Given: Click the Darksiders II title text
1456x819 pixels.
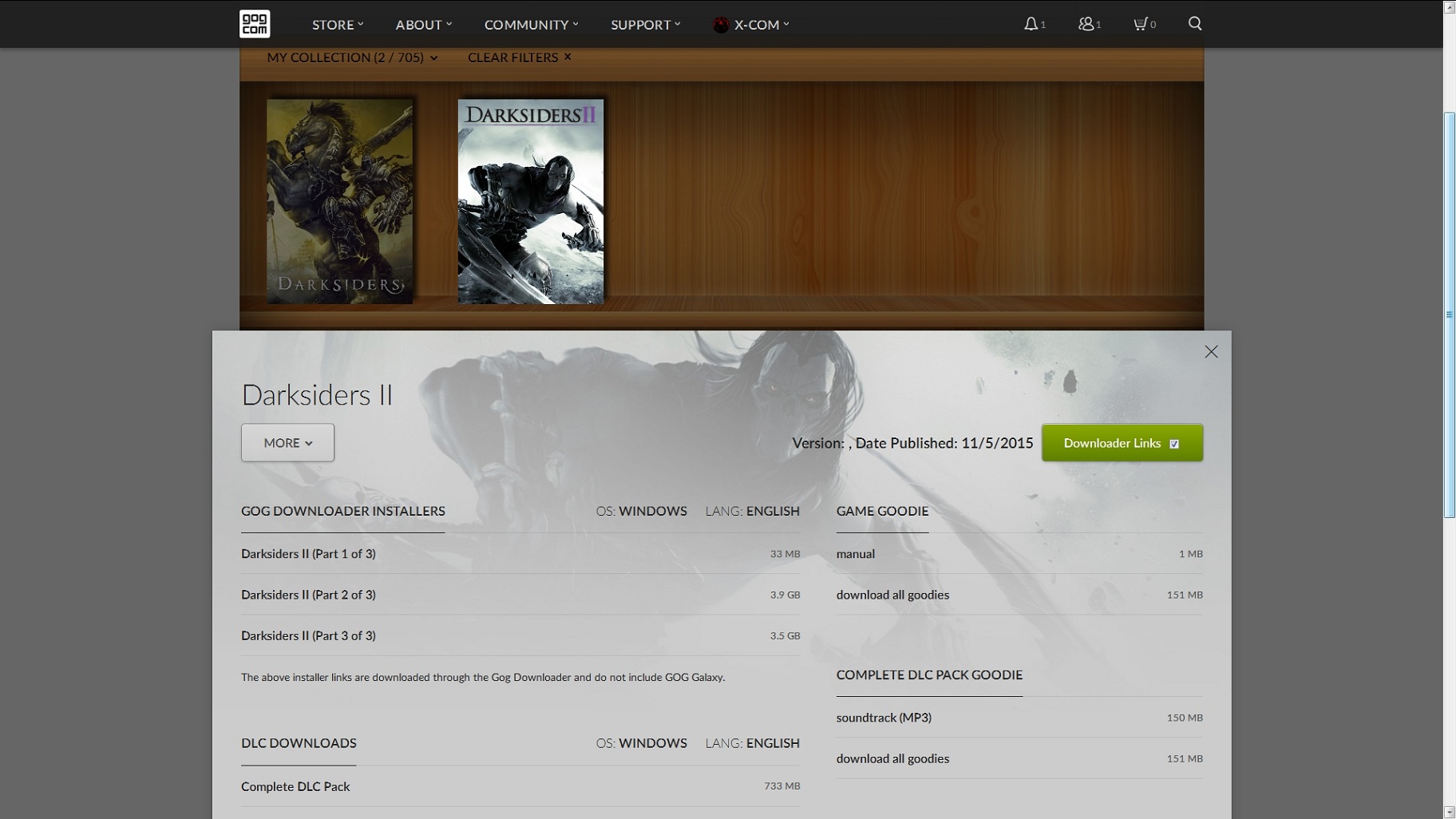Looking at the screenshot, I should (x=317, y=395).
